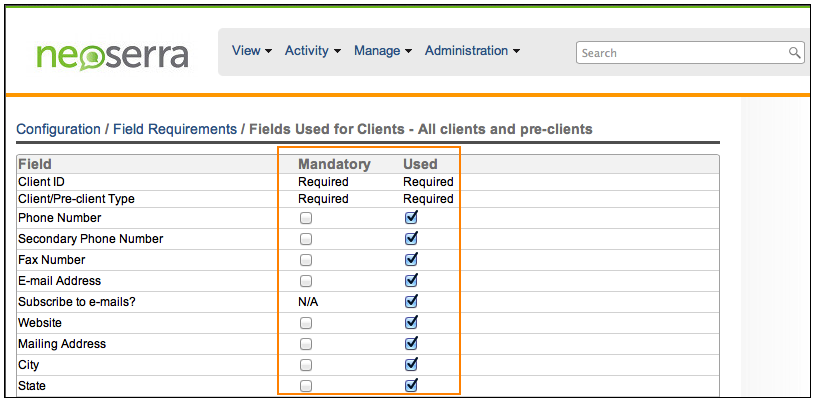The image size is (815, 402).
Task: Expand the Activity menu
Action: 312,51
